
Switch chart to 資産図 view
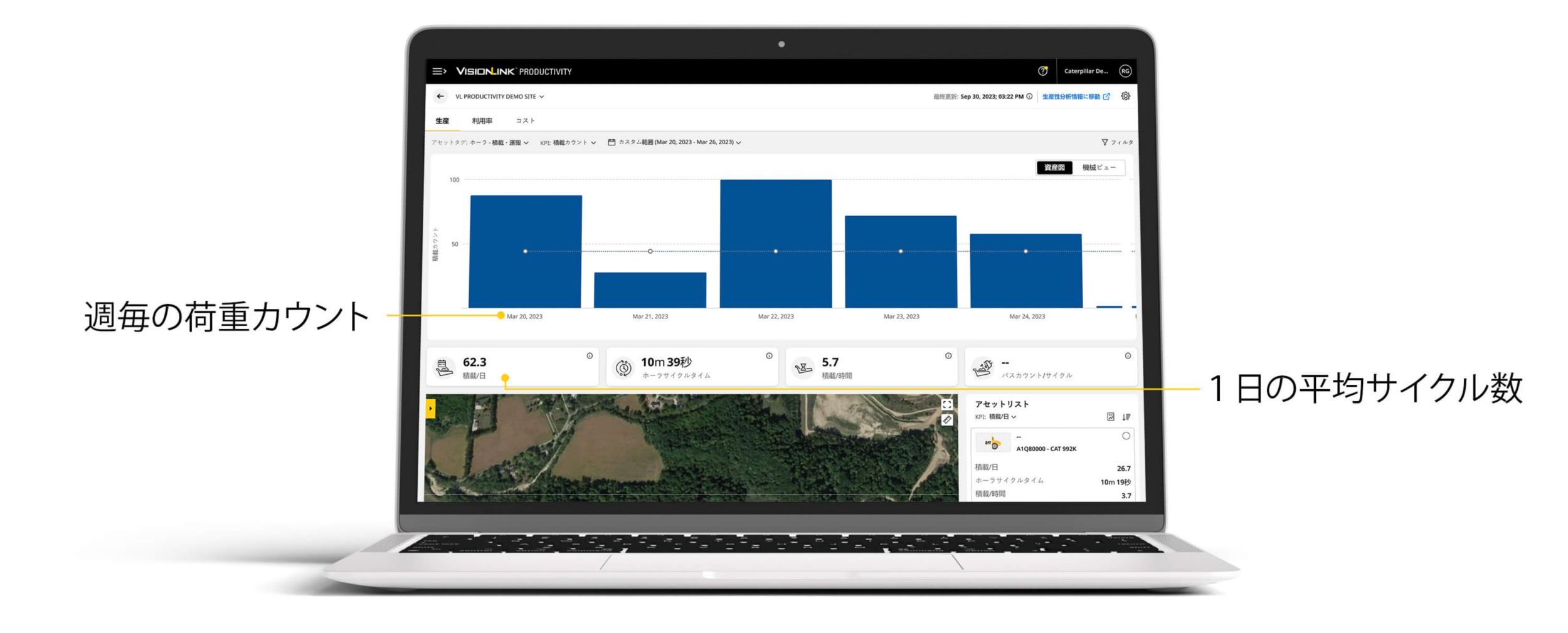pyautogui.click(x=1054, y=168)
